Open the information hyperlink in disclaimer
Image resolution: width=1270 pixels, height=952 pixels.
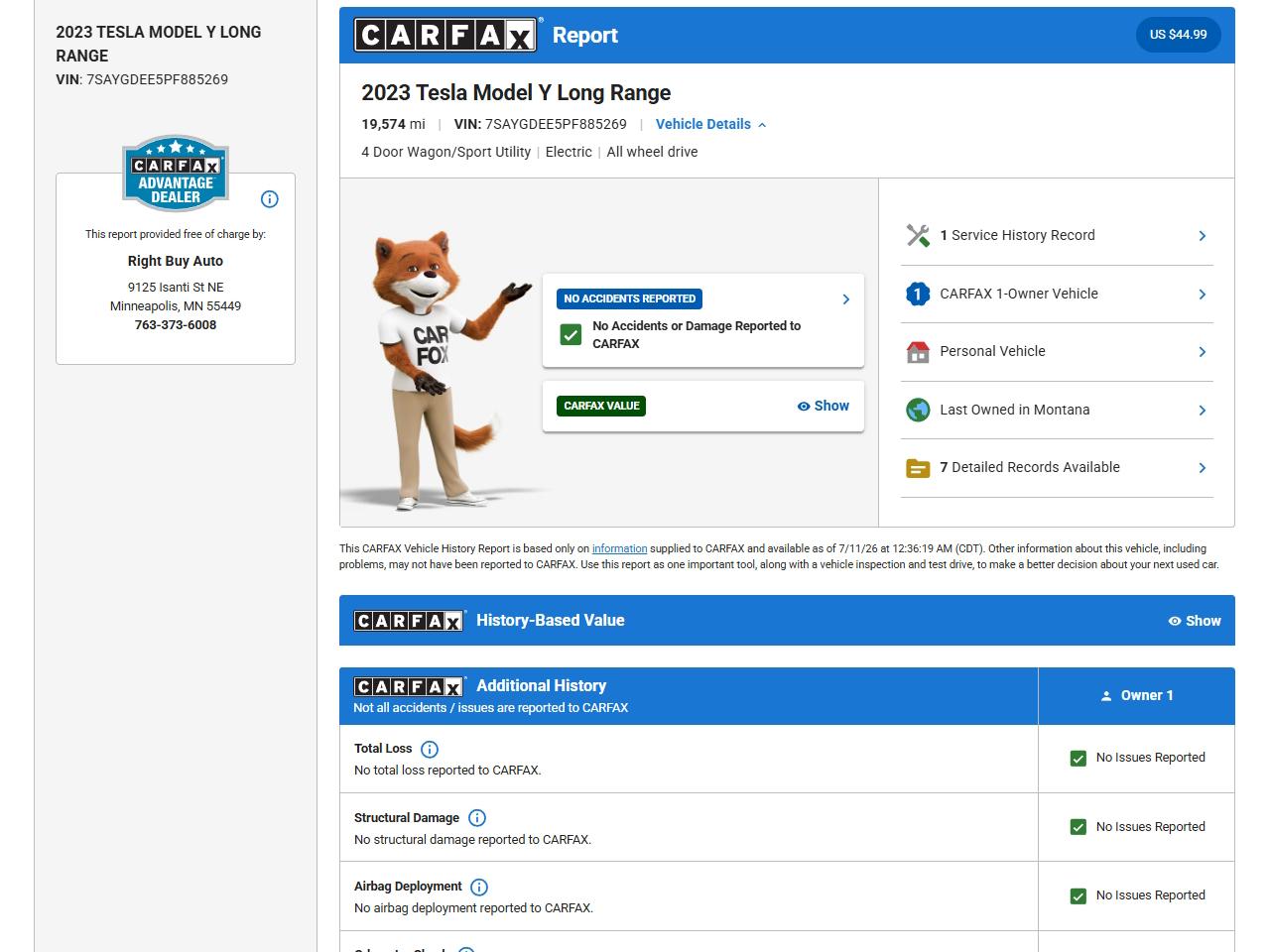pos(619,548)
